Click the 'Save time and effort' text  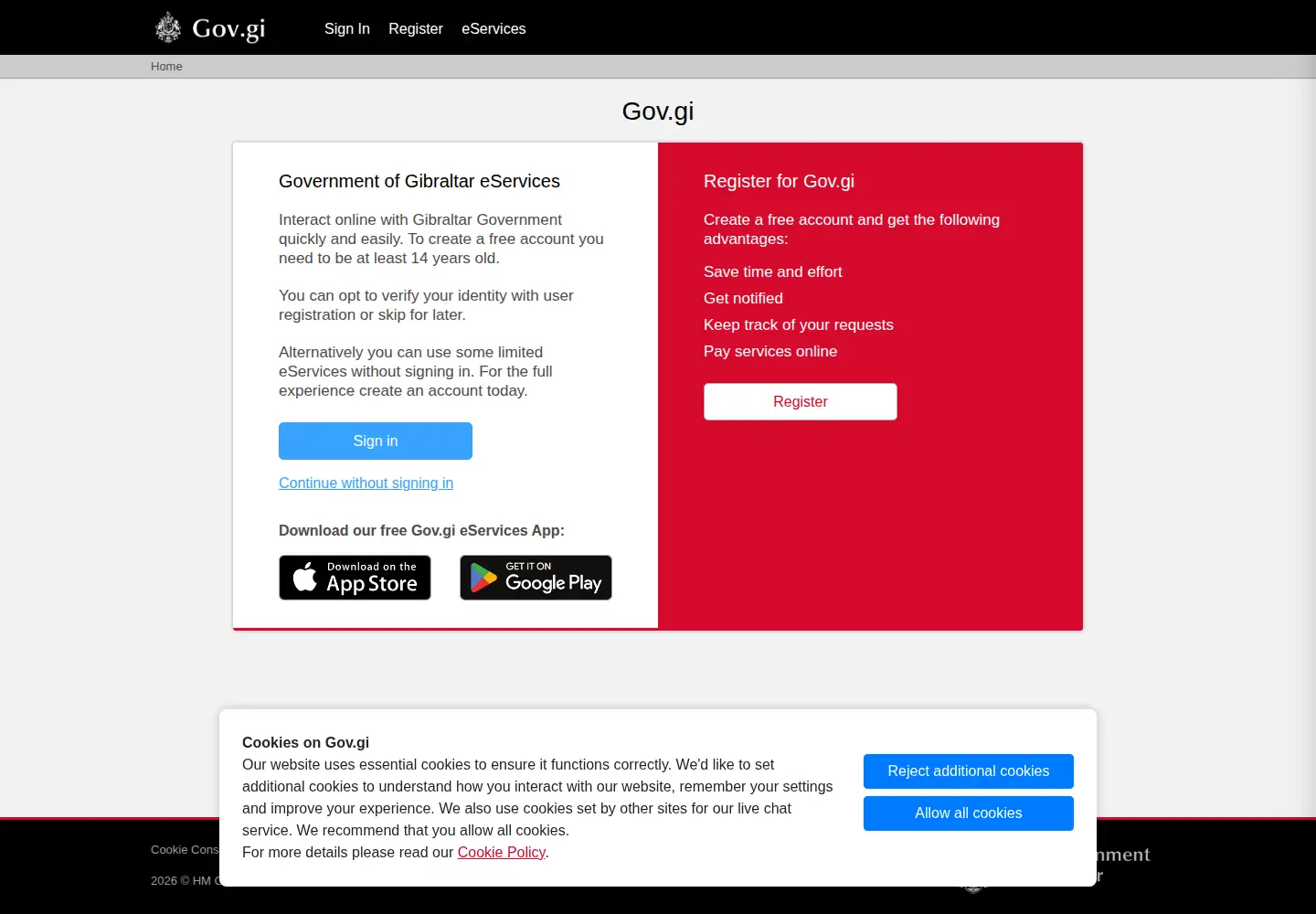(773, 271)
